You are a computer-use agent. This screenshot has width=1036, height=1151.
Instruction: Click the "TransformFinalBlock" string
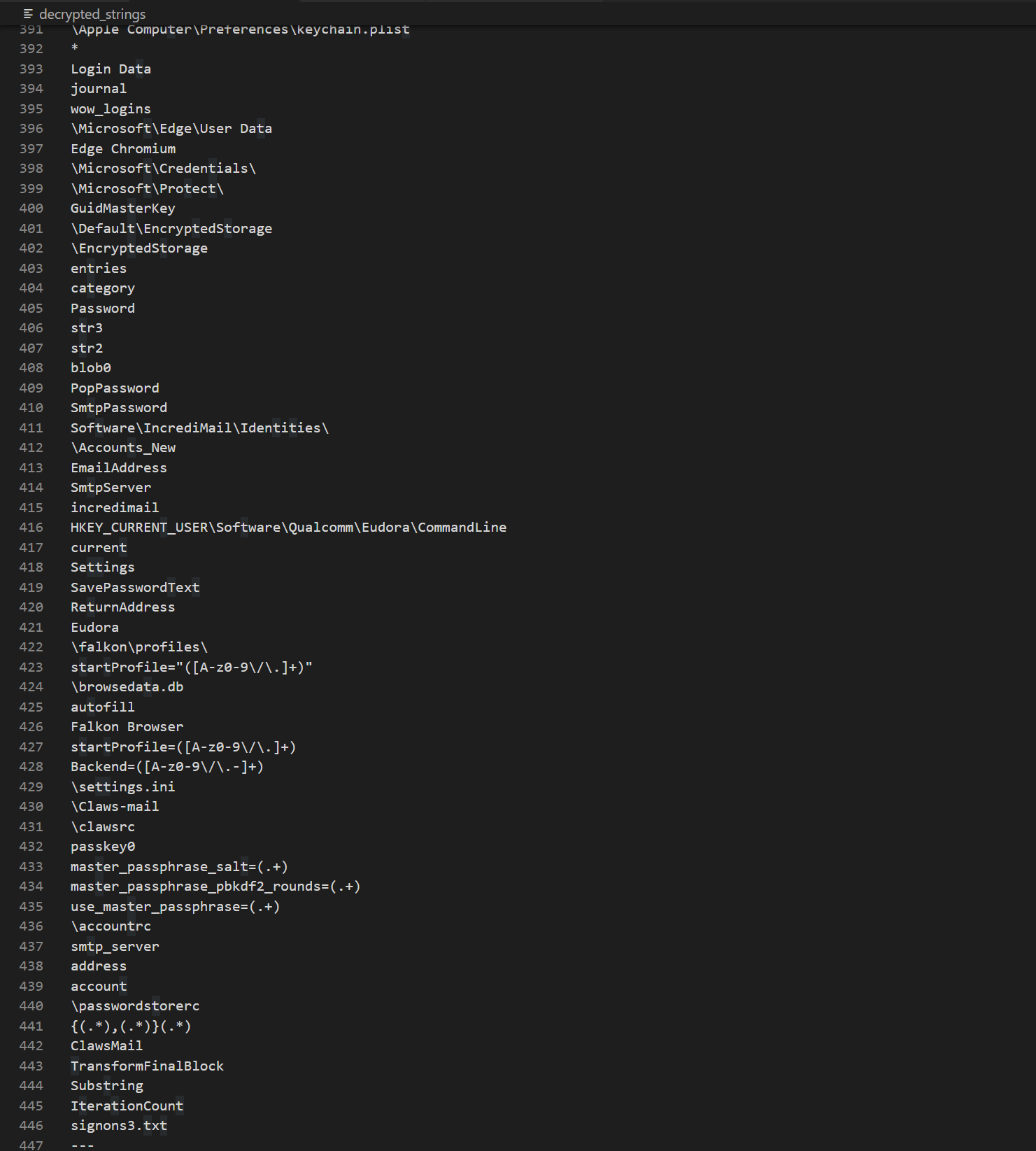[147, 1066]
